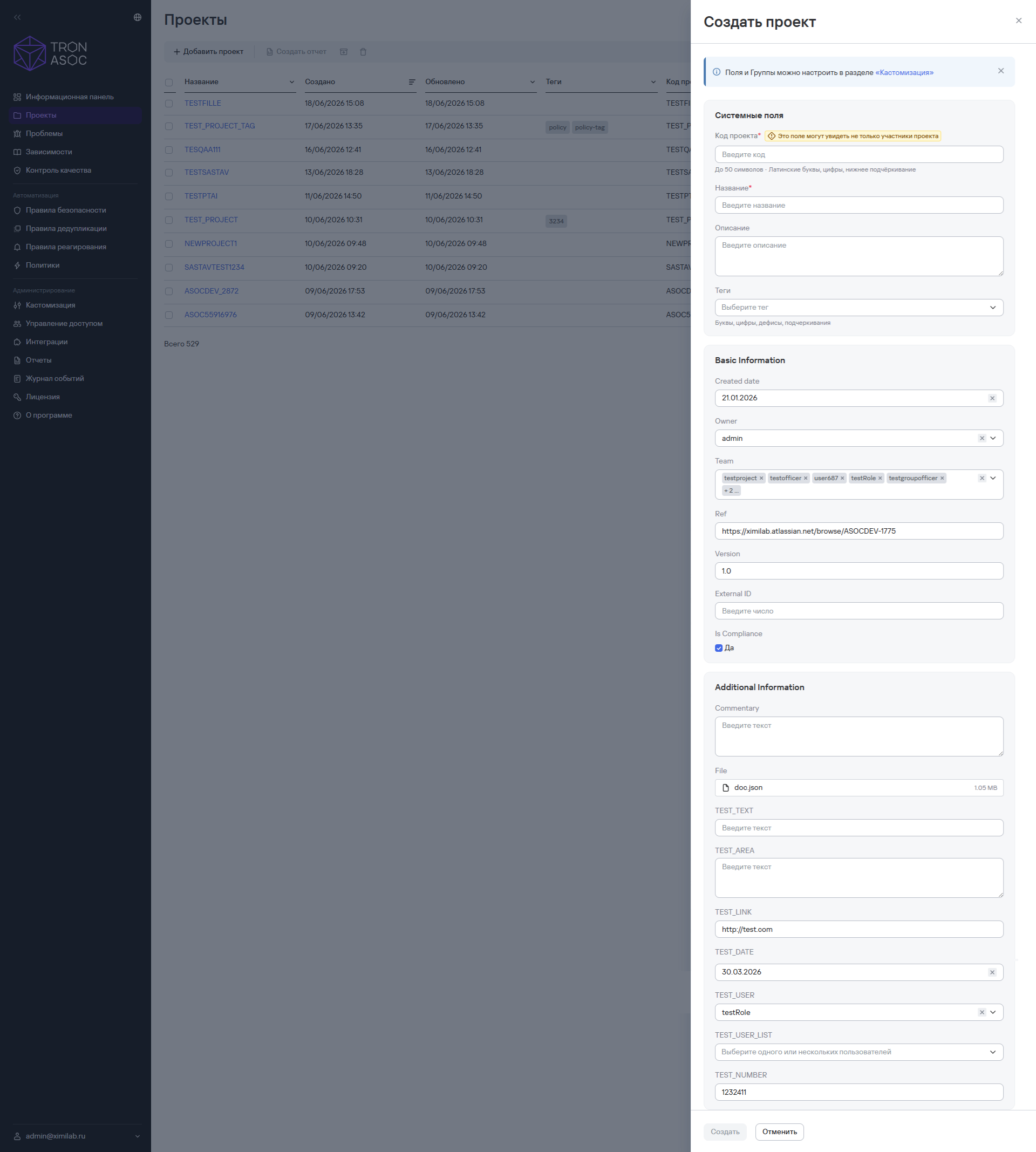
Task: Click the TRON ASOC logo
Action: [x=50, y=53]
